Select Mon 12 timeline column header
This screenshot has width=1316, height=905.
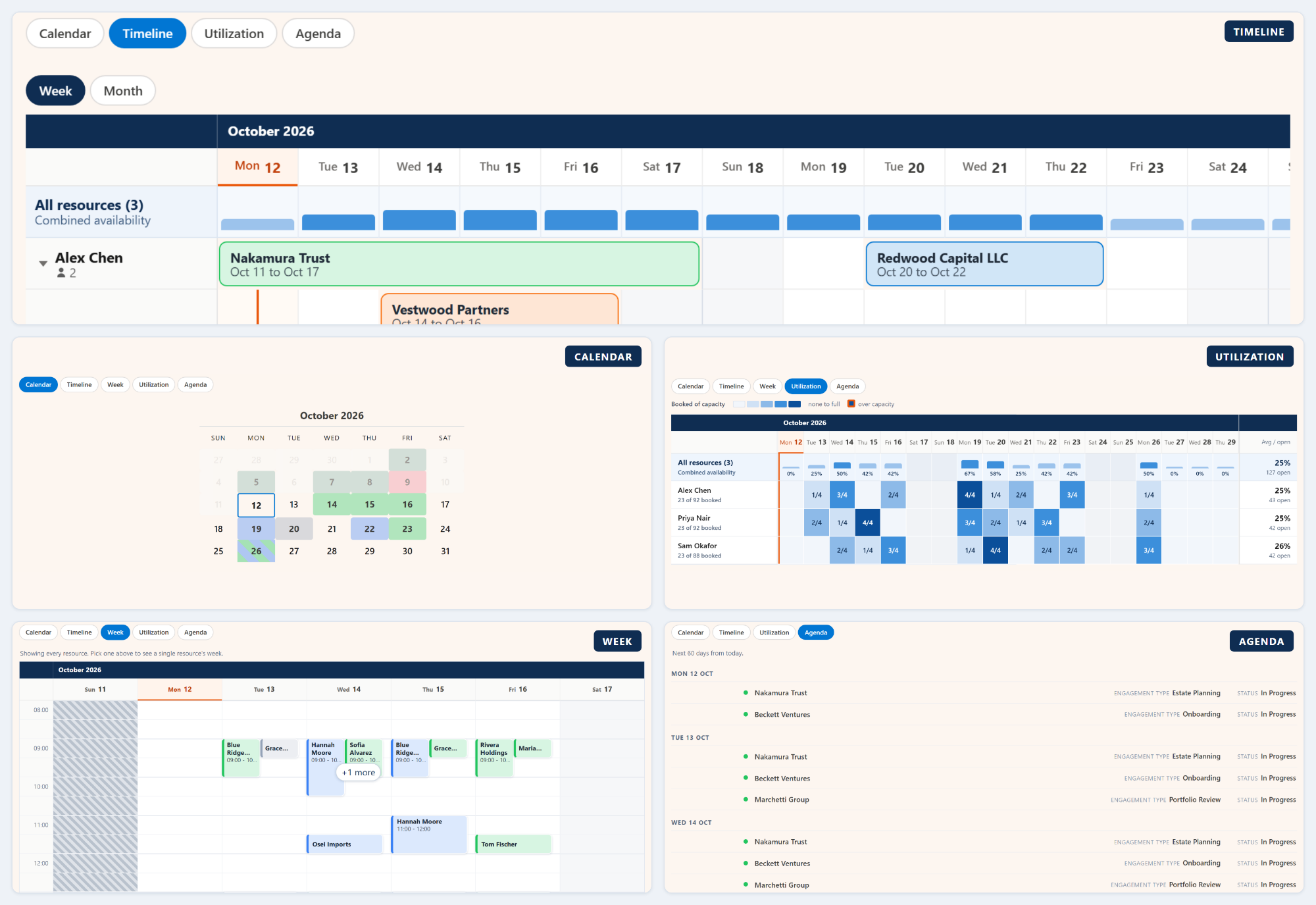pyautogui.click(x=257, y=167)
